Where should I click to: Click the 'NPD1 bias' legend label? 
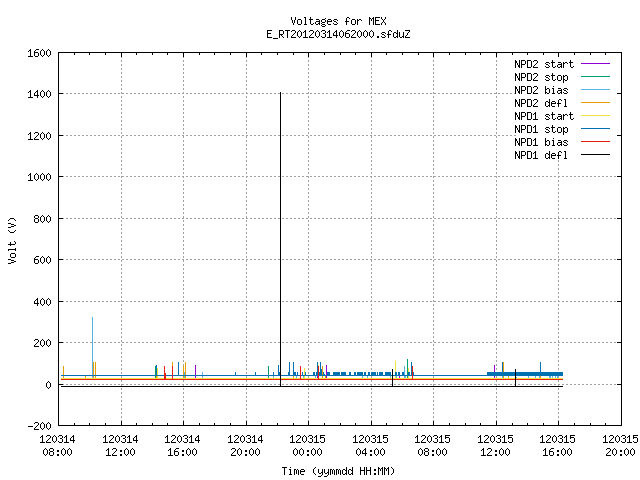(x=541, y=142)
